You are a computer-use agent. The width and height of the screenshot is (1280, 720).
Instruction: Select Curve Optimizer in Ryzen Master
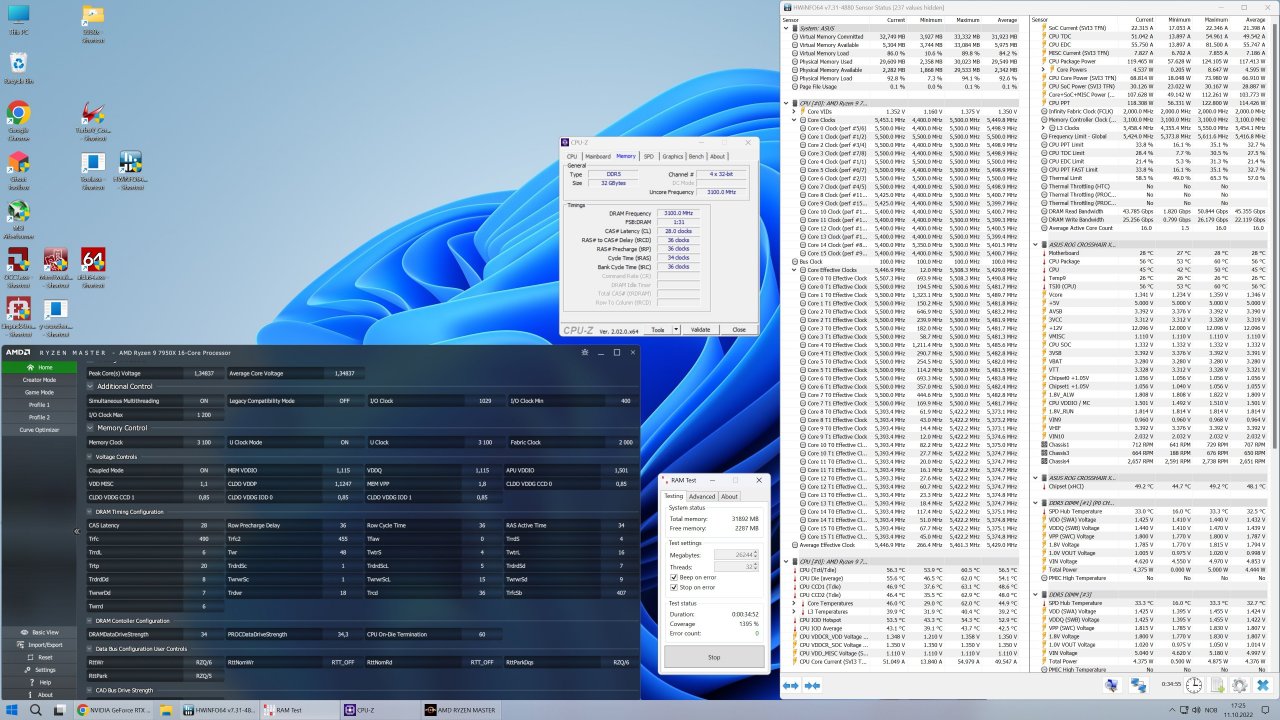coord(39,430)
